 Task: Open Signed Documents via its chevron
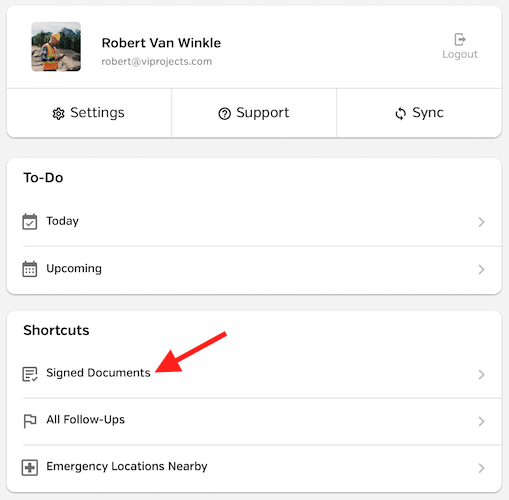481,375
